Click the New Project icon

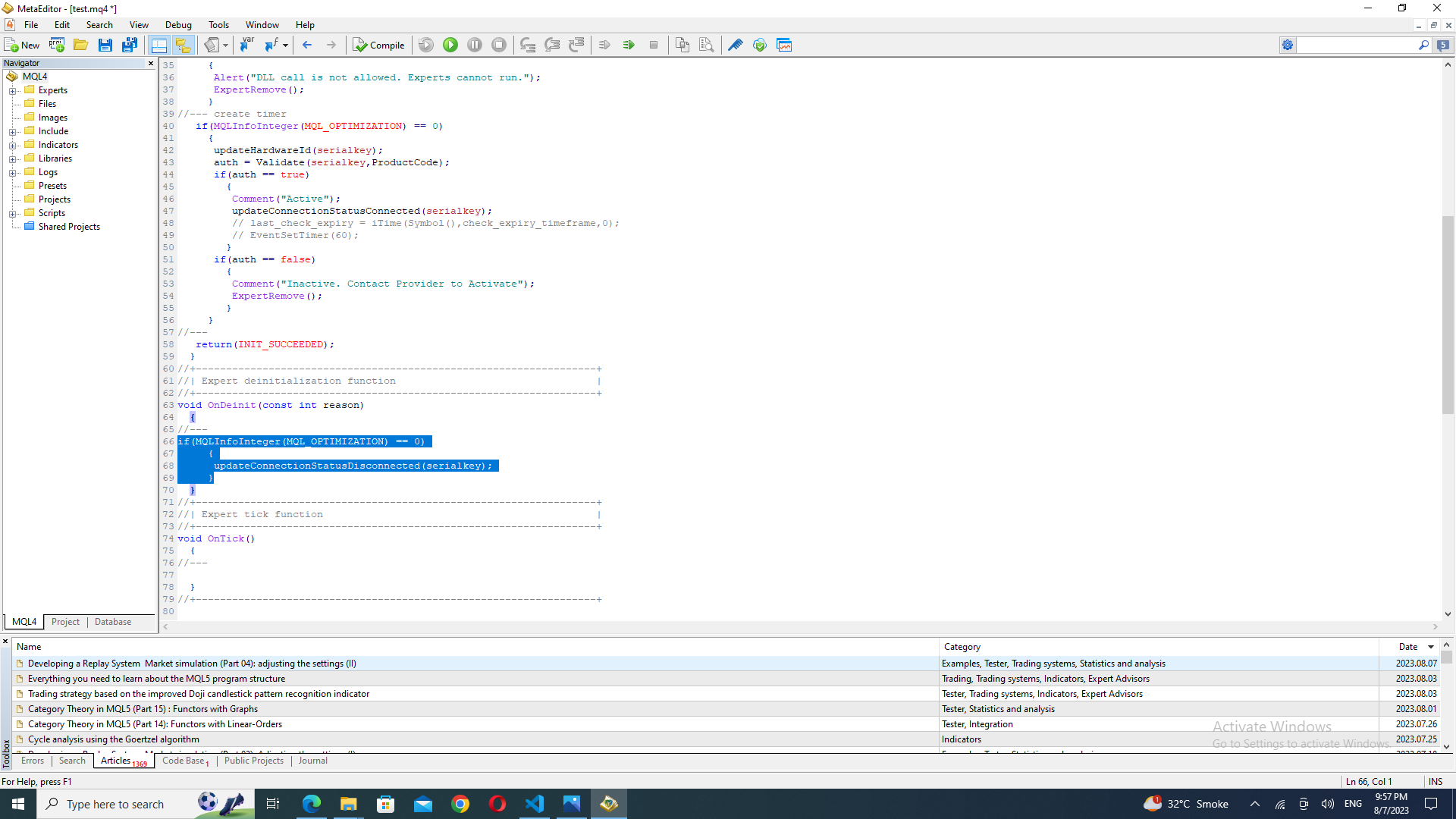(x=57, y=45)
